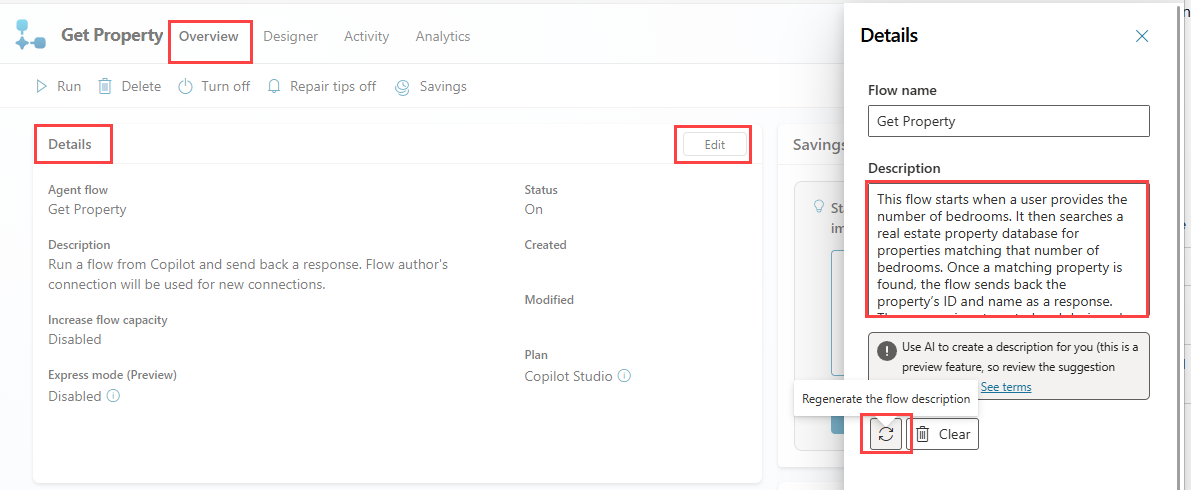Click the Agent flow value Get Property
Viewport: 1191px width, 490px height.
pos(87,209)
